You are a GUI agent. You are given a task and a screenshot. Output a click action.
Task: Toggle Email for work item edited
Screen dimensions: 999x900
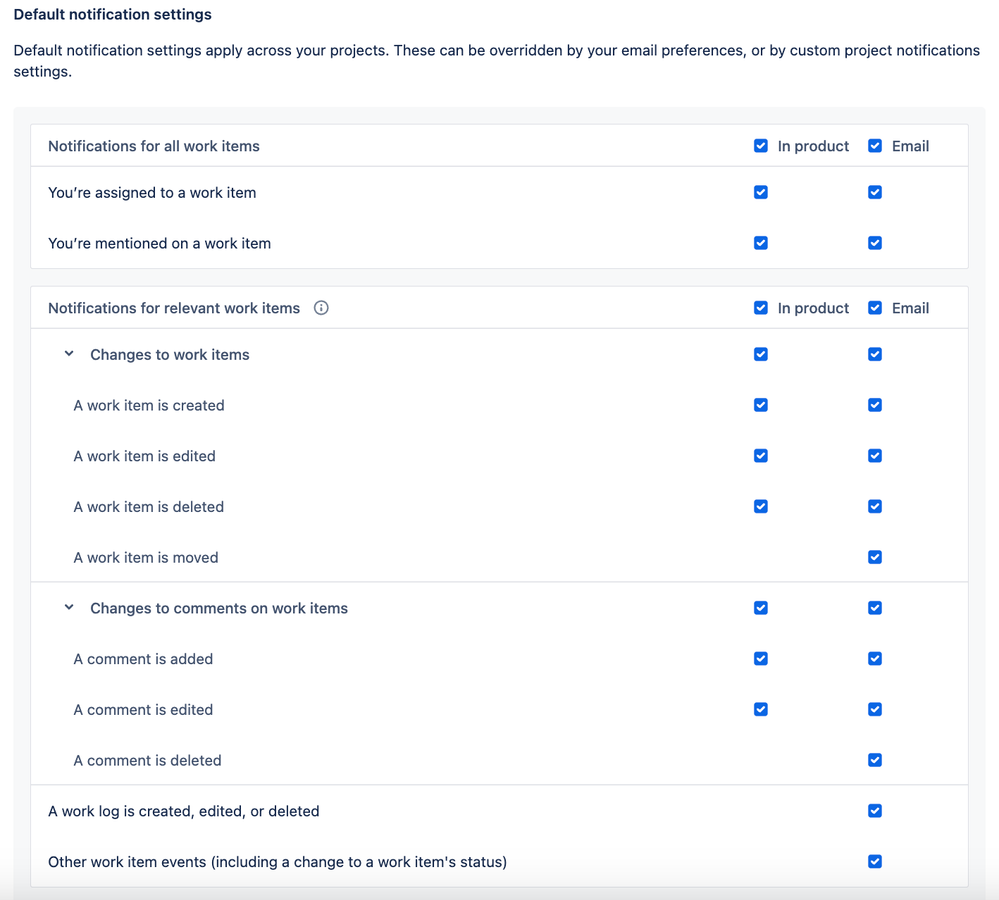(x=875, y=456)
